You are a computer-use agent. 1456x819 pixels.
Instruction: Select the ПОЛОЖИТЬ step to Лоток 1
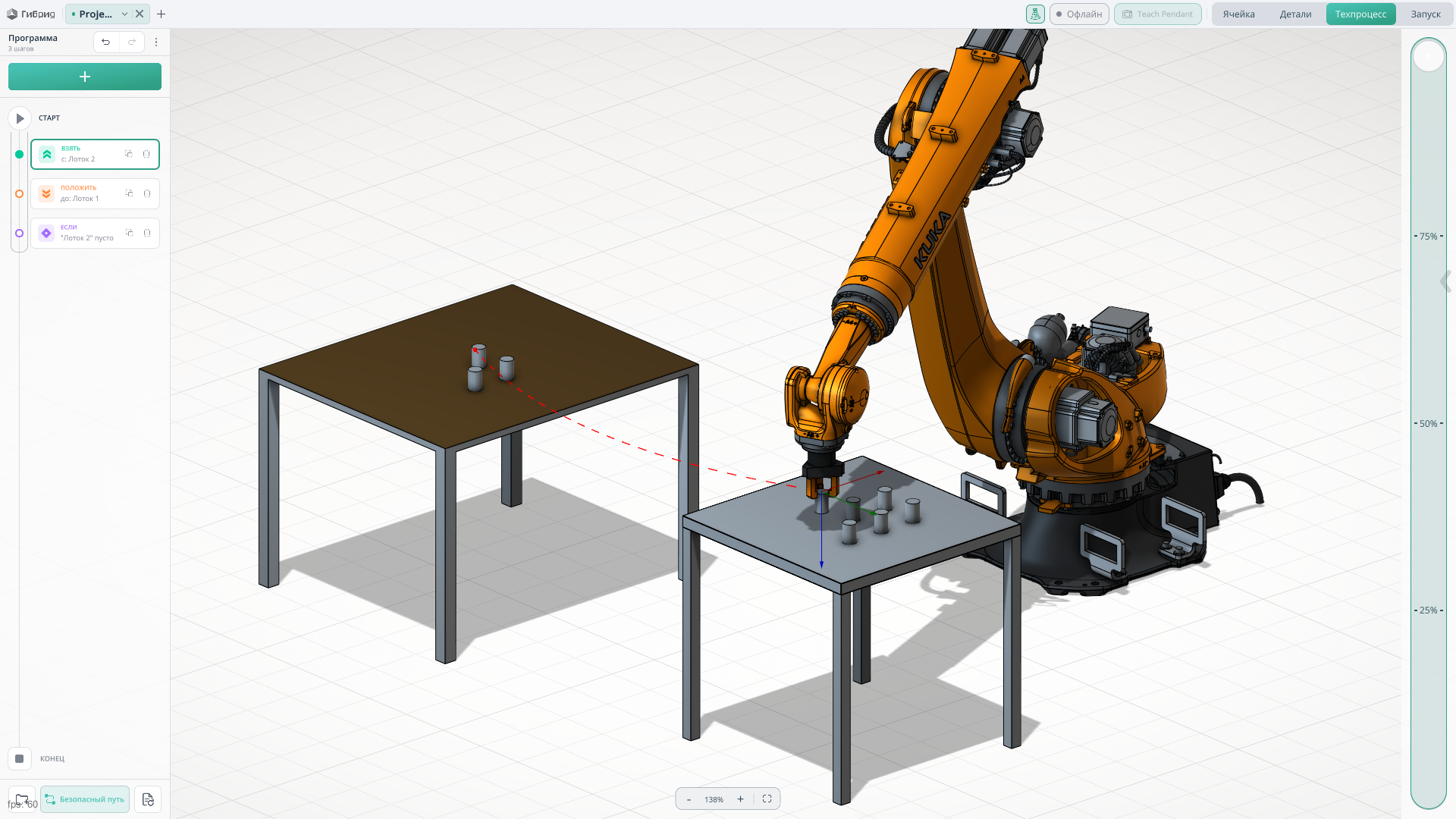(95, 193)
